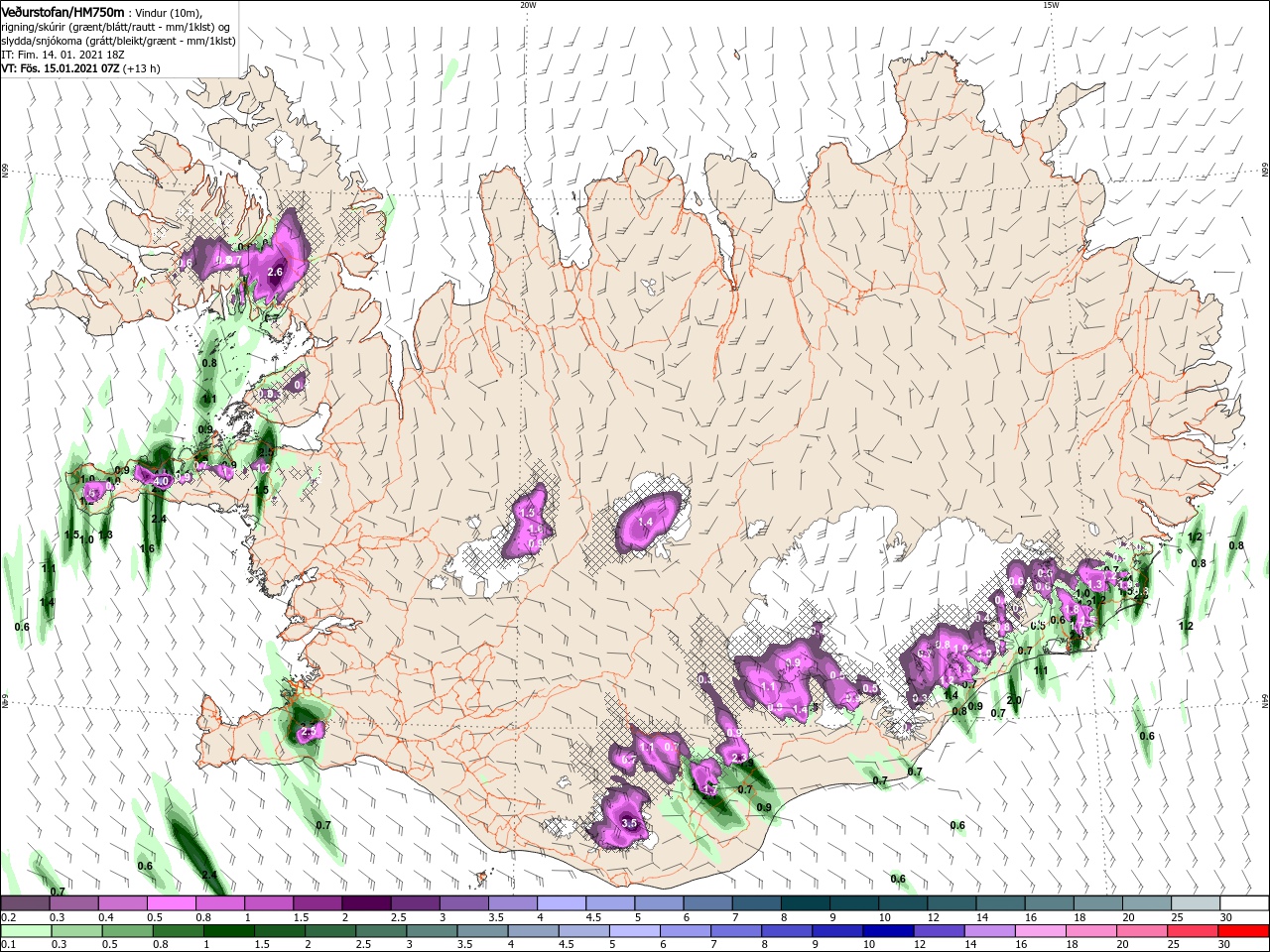1270x952 pixels.
Task: Pick the white snow swatch after 30
Action: point(1244,903)
